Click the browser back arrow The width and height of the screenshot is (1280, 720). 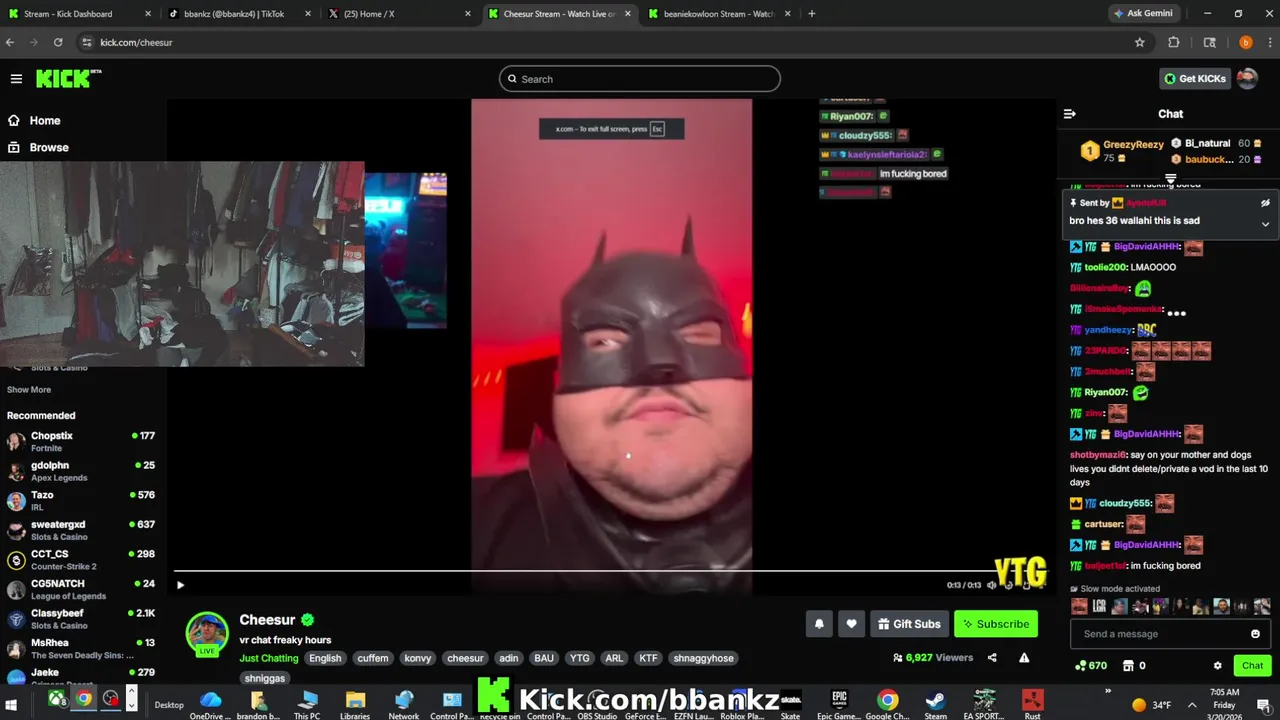pyautogui.click(x=11, y=43)
